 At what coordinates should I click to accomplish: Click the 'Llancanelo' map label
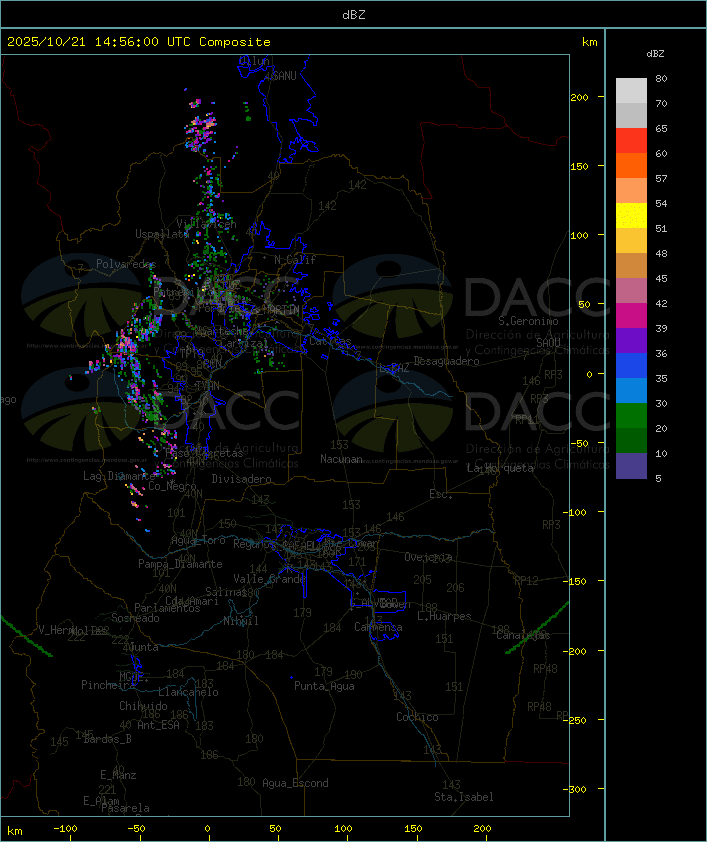click(188, 692)
